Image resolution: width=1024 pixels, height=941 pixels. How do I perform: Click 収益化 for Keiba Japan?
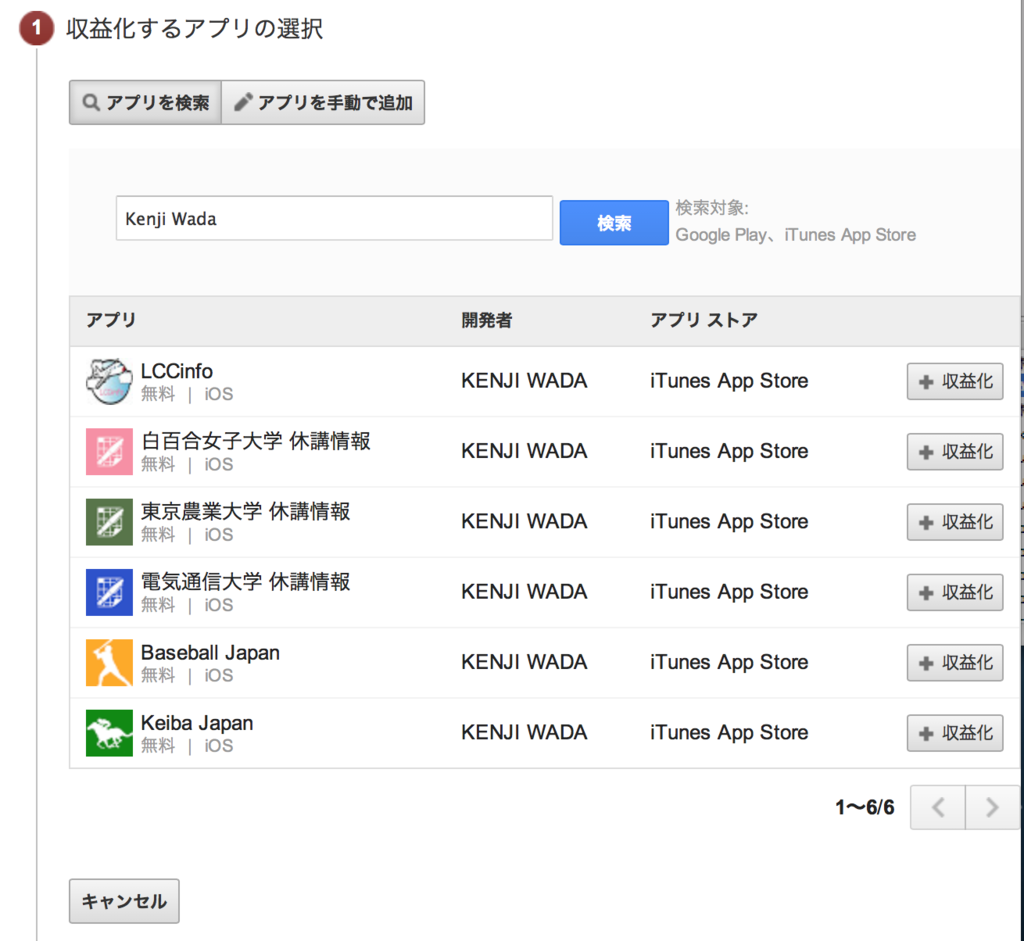(955, 733)
